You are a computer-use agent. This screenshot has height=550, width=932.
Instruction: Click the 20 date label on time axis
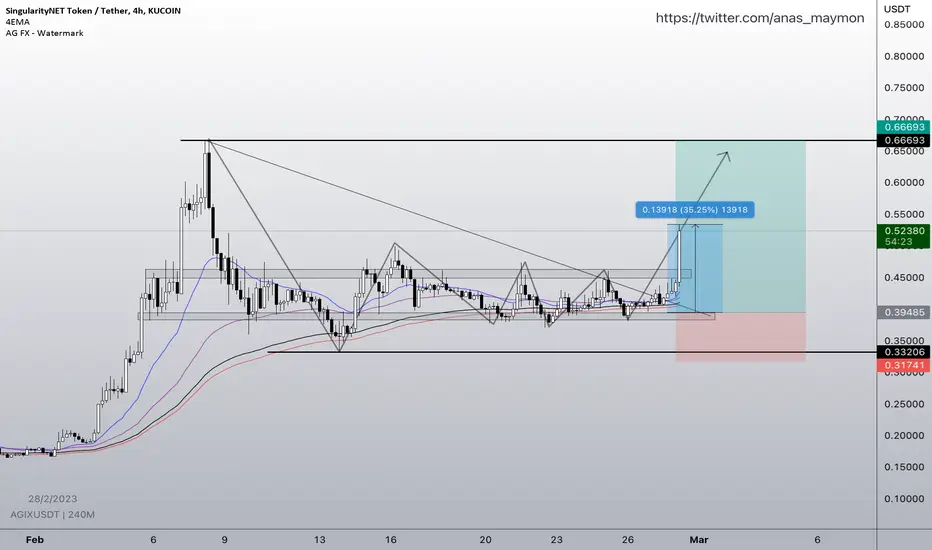click(486, 539)
